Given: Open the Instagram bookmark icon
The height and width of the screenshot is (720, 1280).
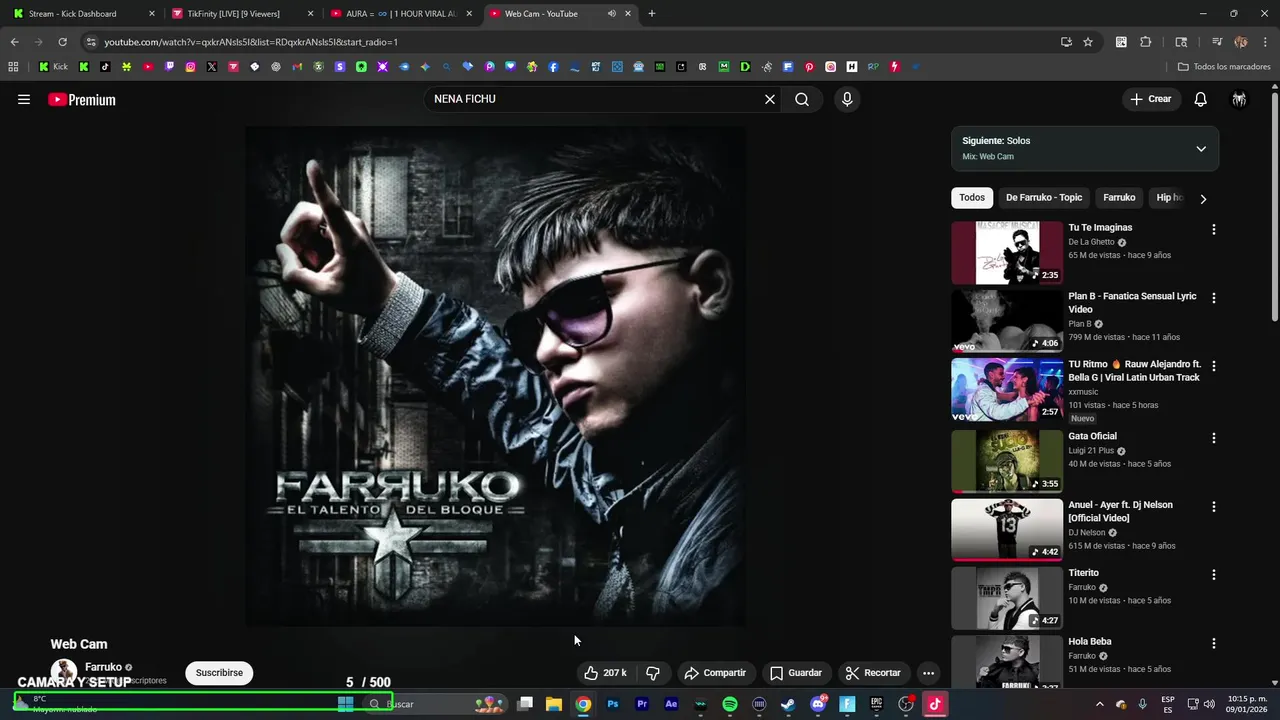Looking at the screenshot, I should [190, 67].
